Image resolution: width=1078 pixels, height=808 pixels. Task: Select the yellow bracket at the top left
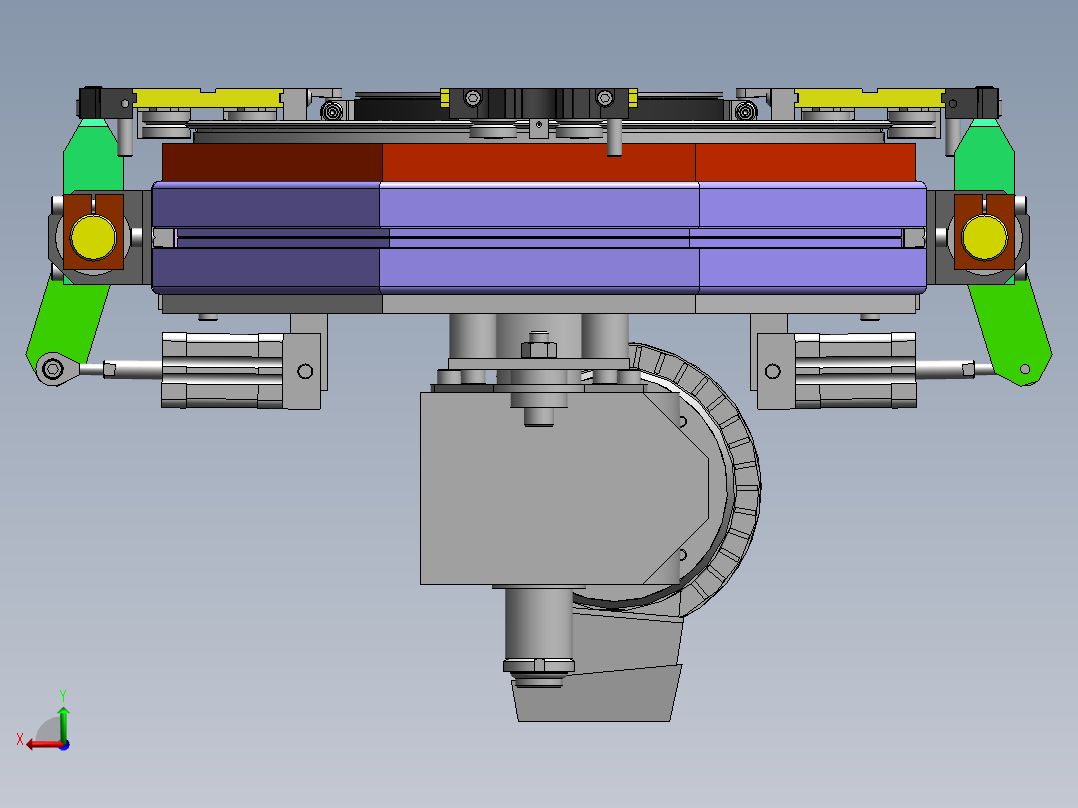[208, 98]
